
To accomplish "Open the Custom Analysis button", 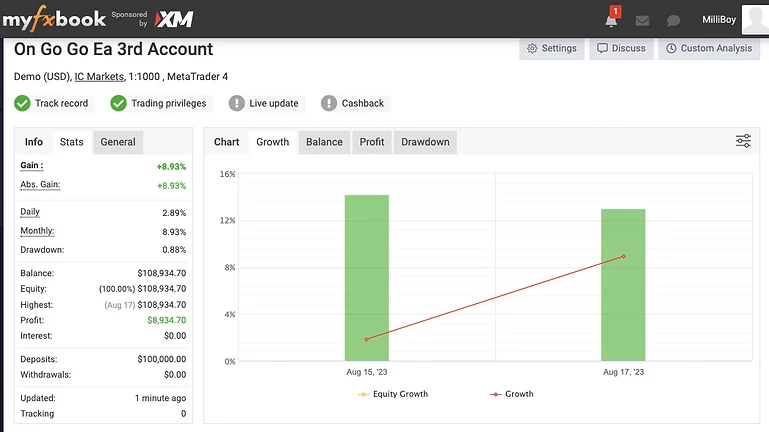I will click(x=709, y=48).
